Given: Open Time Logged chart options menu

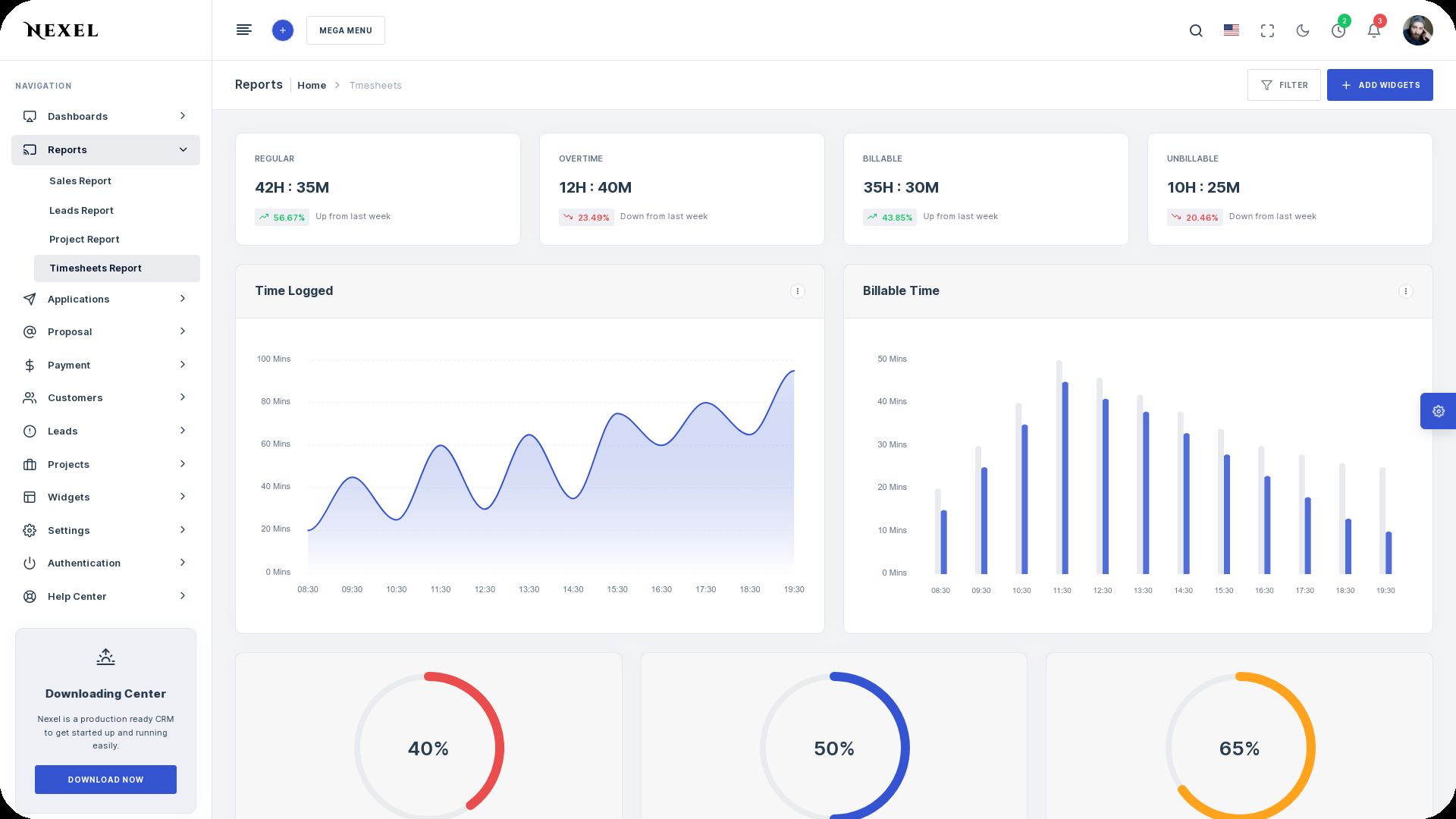Looking at the screenshot, I should pyautogui.click(x=797, y=291).
